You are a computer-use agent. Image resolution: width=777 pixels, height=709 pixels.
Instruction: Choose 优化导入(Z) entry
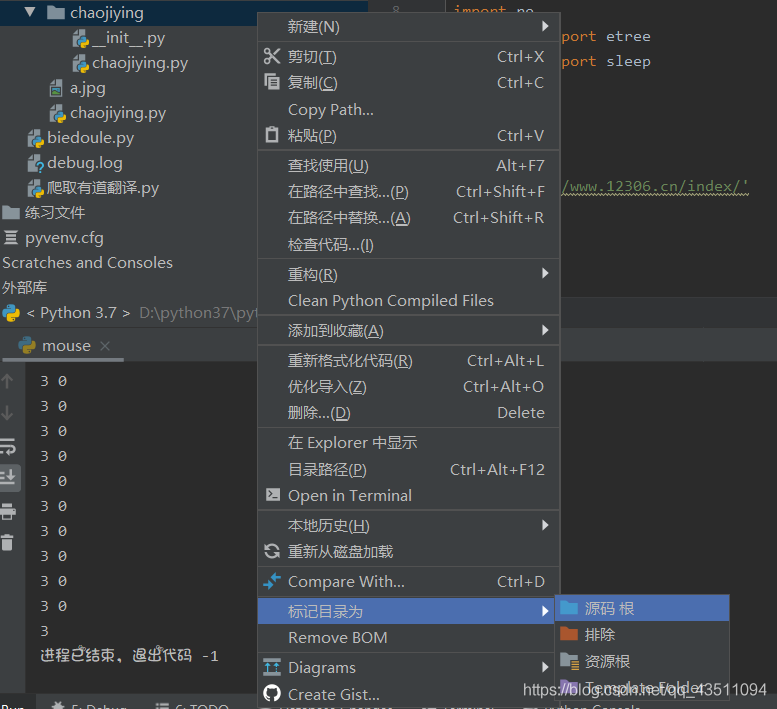pos(409,386)
